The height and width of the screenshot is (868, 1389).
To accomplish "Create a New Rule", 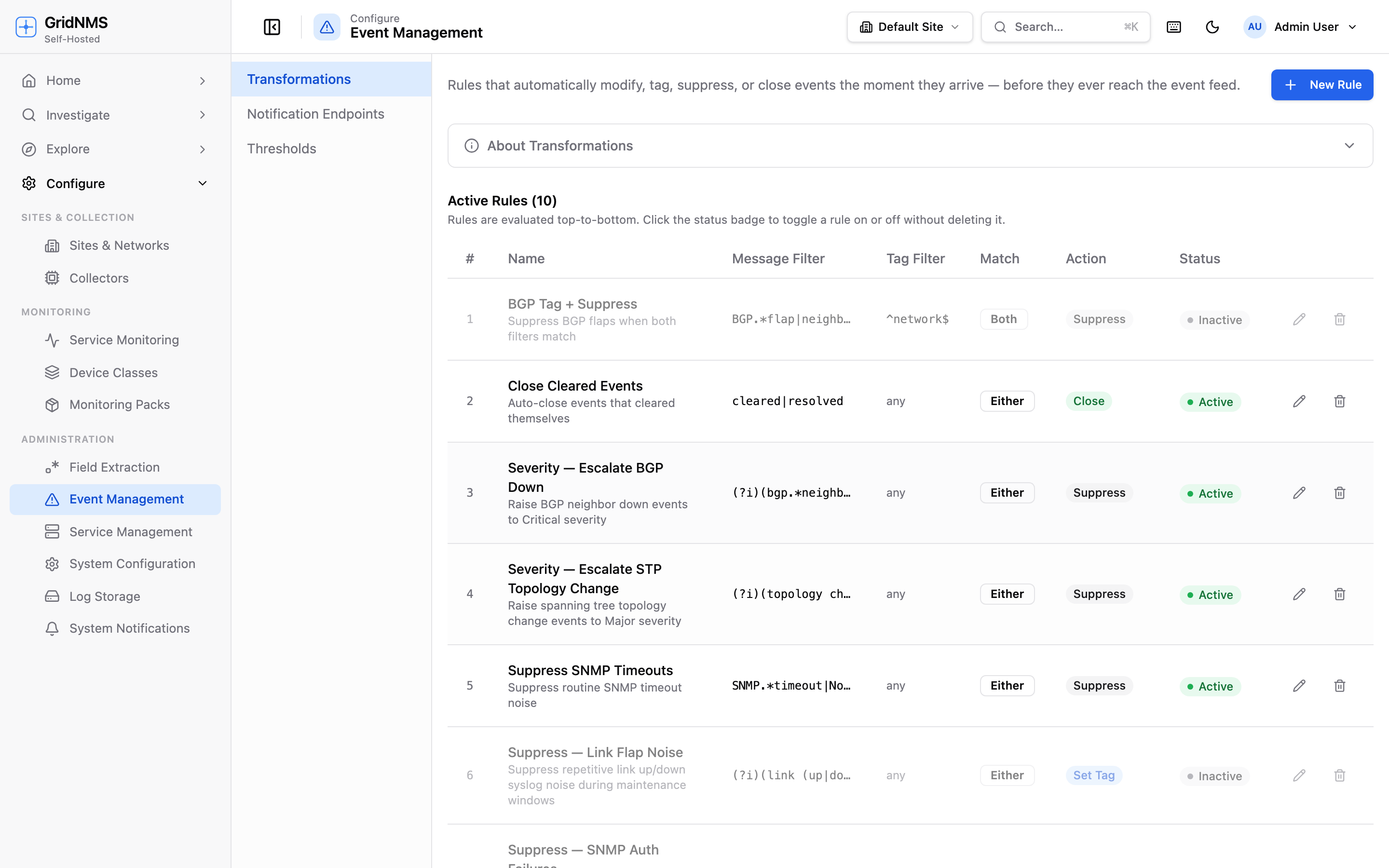I will point(1322,85).
